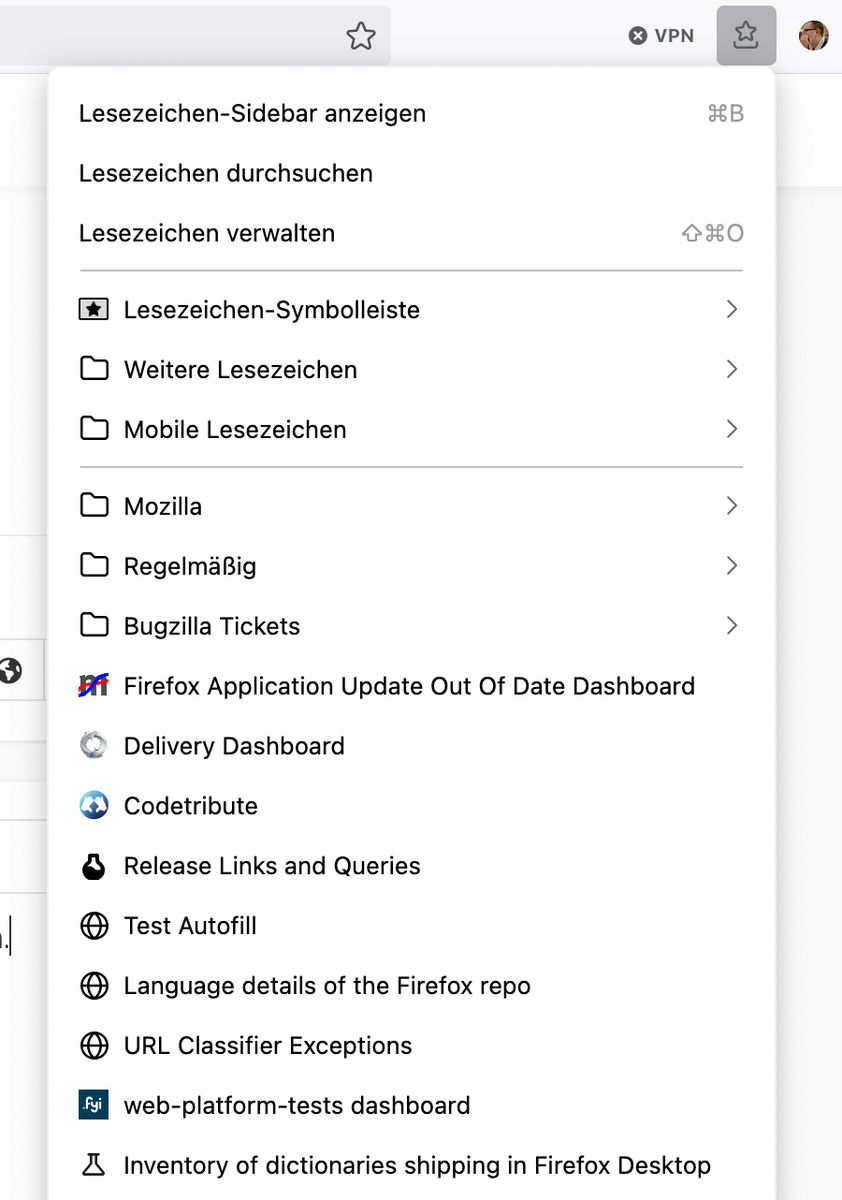Click the Delivery Dashboard bookmark icon
This screenshot has height=1200, width=842.
pos(94,746)
